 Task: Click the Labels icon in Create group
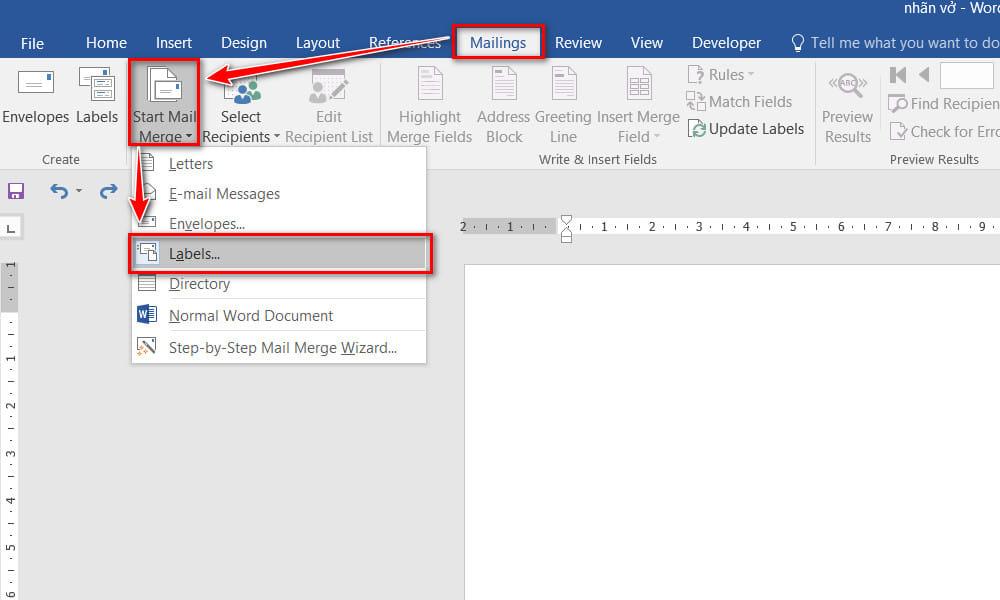point(97,84)
